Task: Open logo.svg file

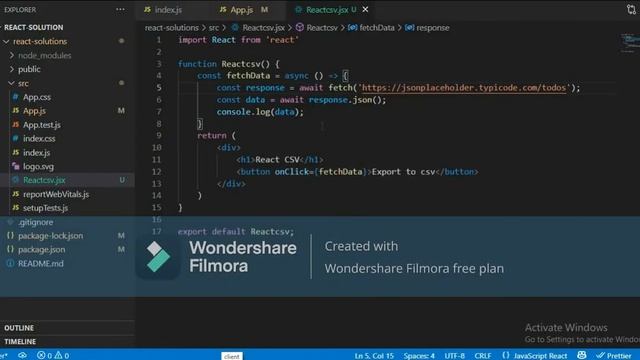Action: click(38, 167)
